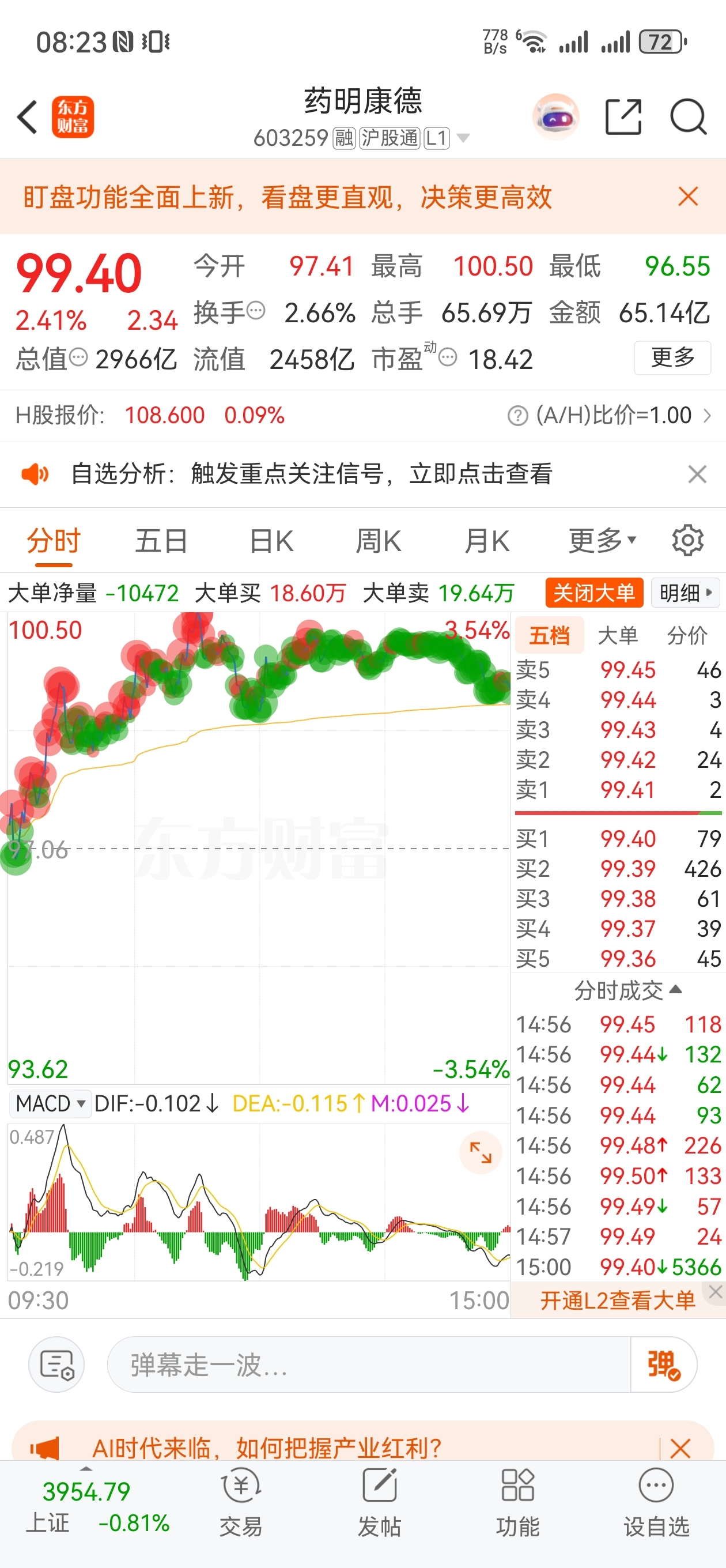Expand the 上证 index bar arrow
The width and height of the screenshot is (726, 1568).
coord(86,1469)
